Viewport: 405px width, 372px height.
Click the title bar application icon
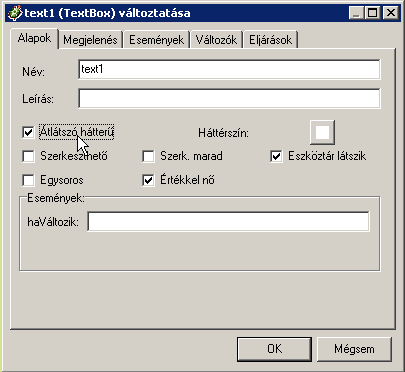click(x=15, y=13)
